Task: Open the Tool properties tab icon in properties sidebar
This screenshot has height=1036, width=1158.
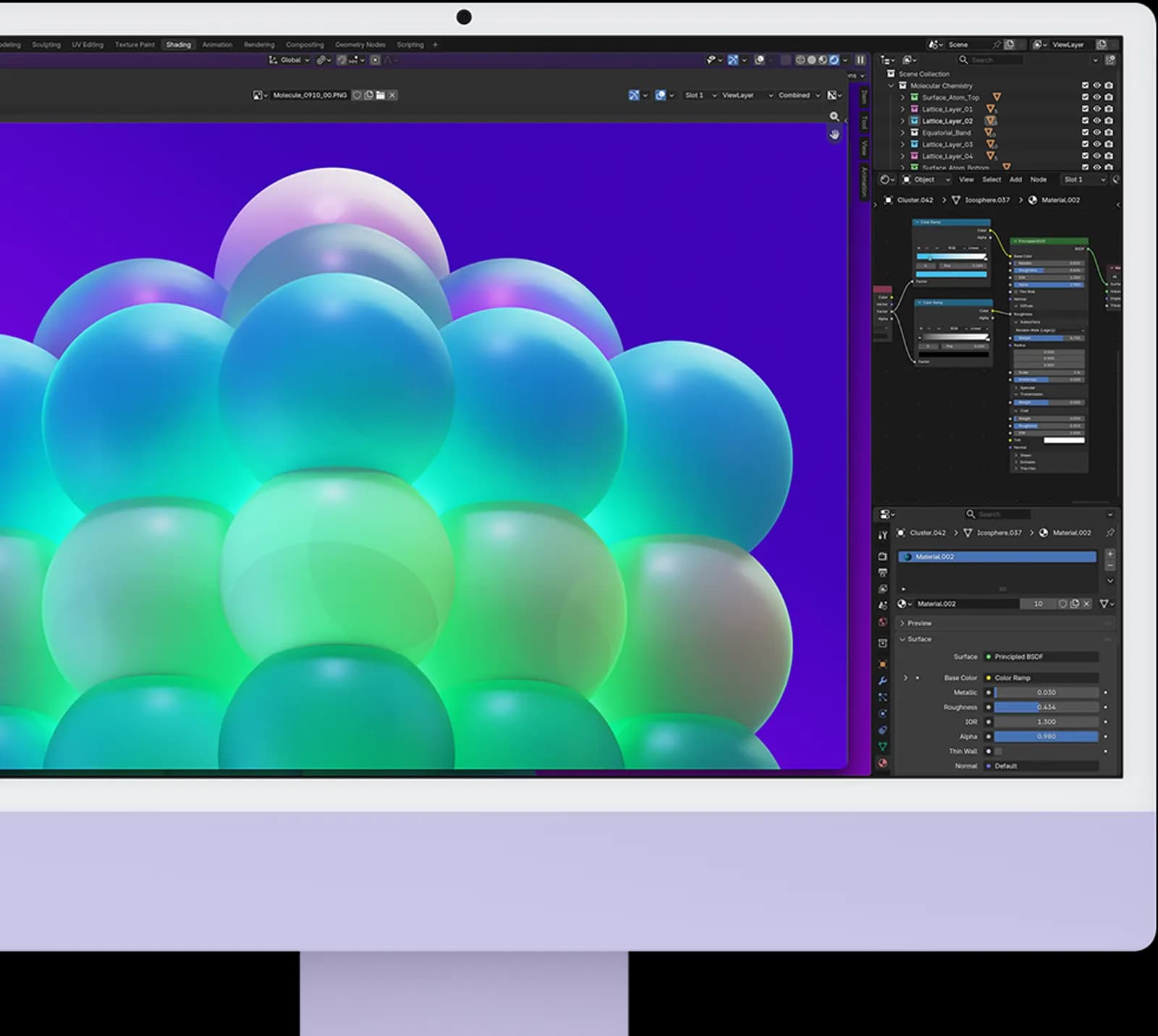Action: (x=882, y=536)
